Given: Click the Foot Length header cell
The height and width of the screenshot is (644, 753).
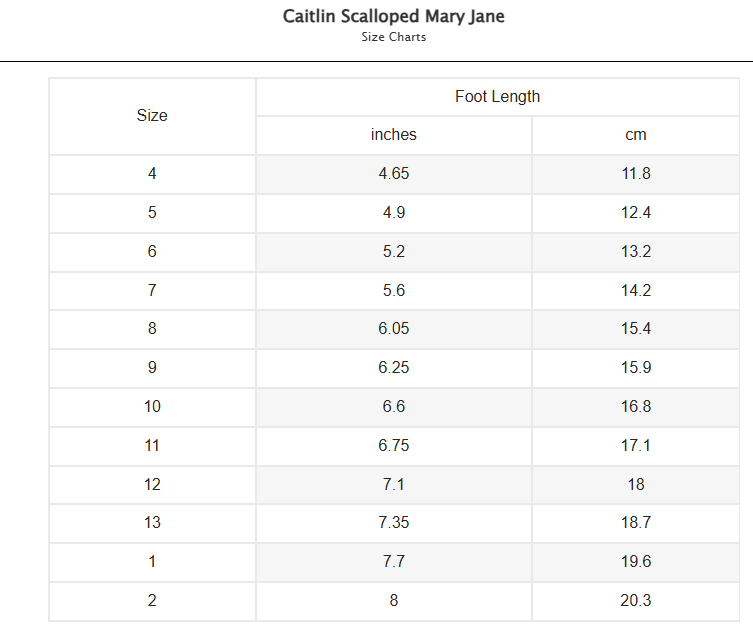Looking at the screenshot, I should [498, 97].
